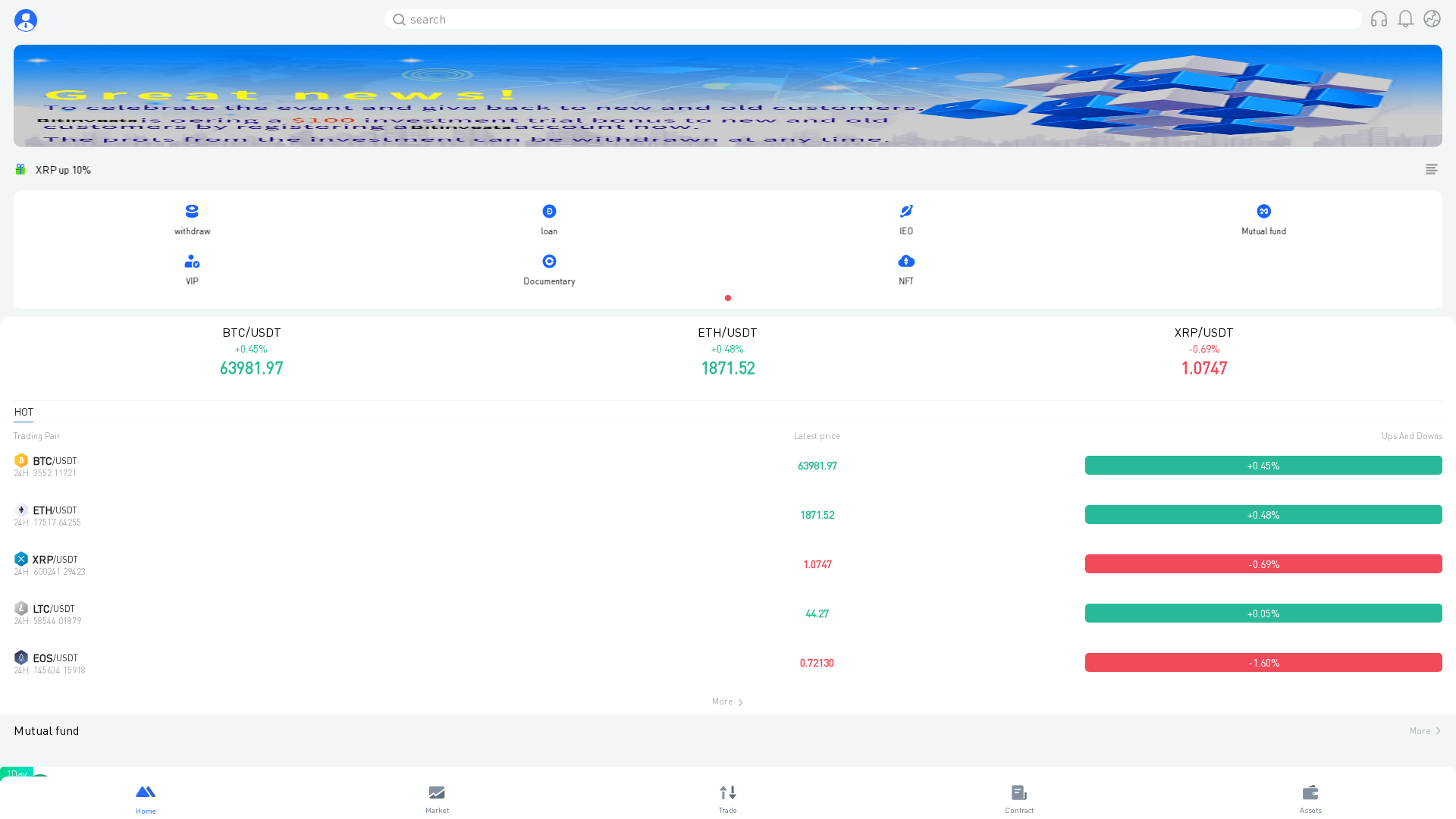Viewport: 1456px width, 819px height.
Task: Click the -1.60% EOS change badge
Action: [1263, 663]
